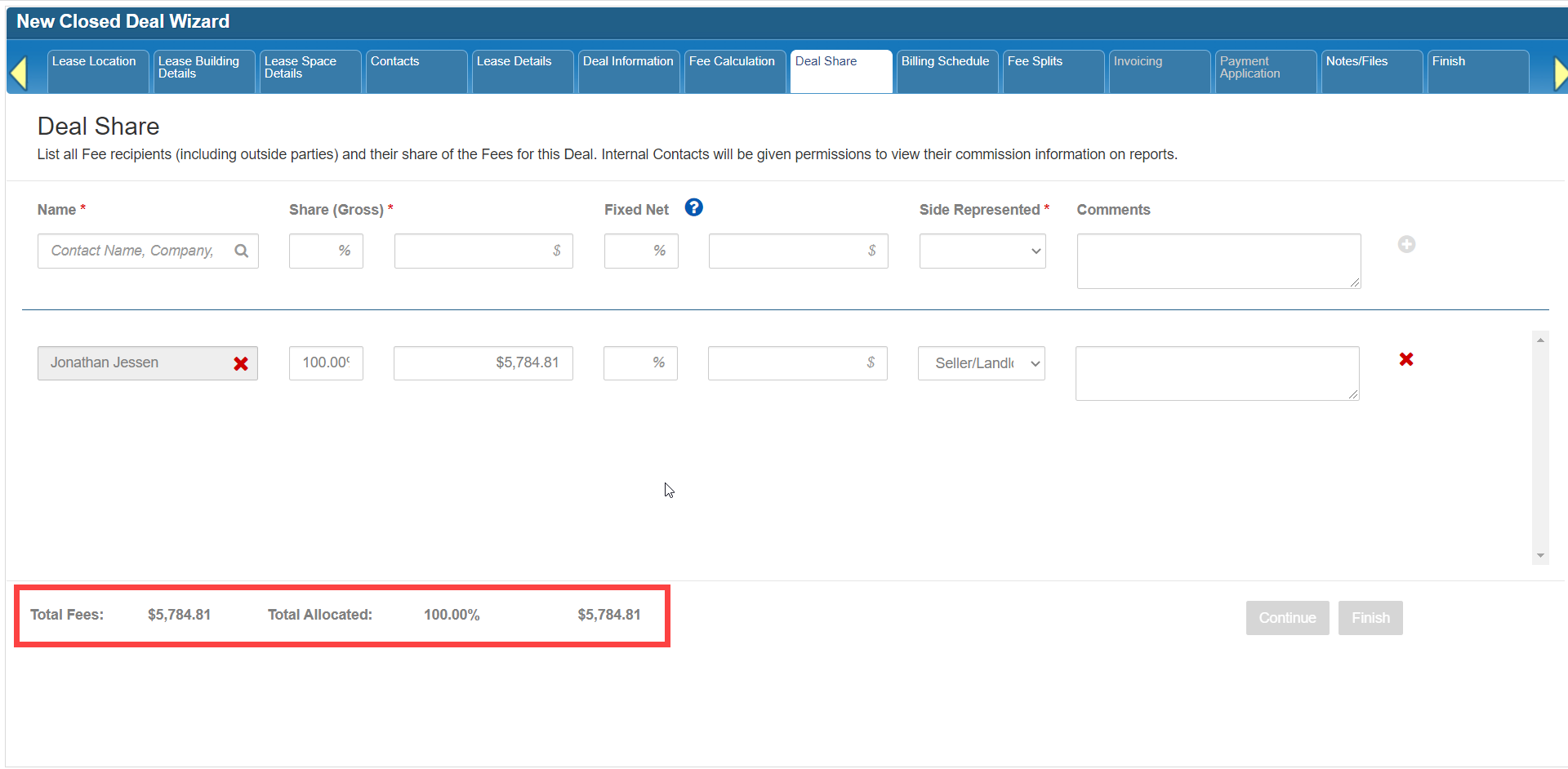Viewport: 1568px width, 769px height.
Task: Click the scrollbar up arrow in recipient list
Action: coord(1540,340)
